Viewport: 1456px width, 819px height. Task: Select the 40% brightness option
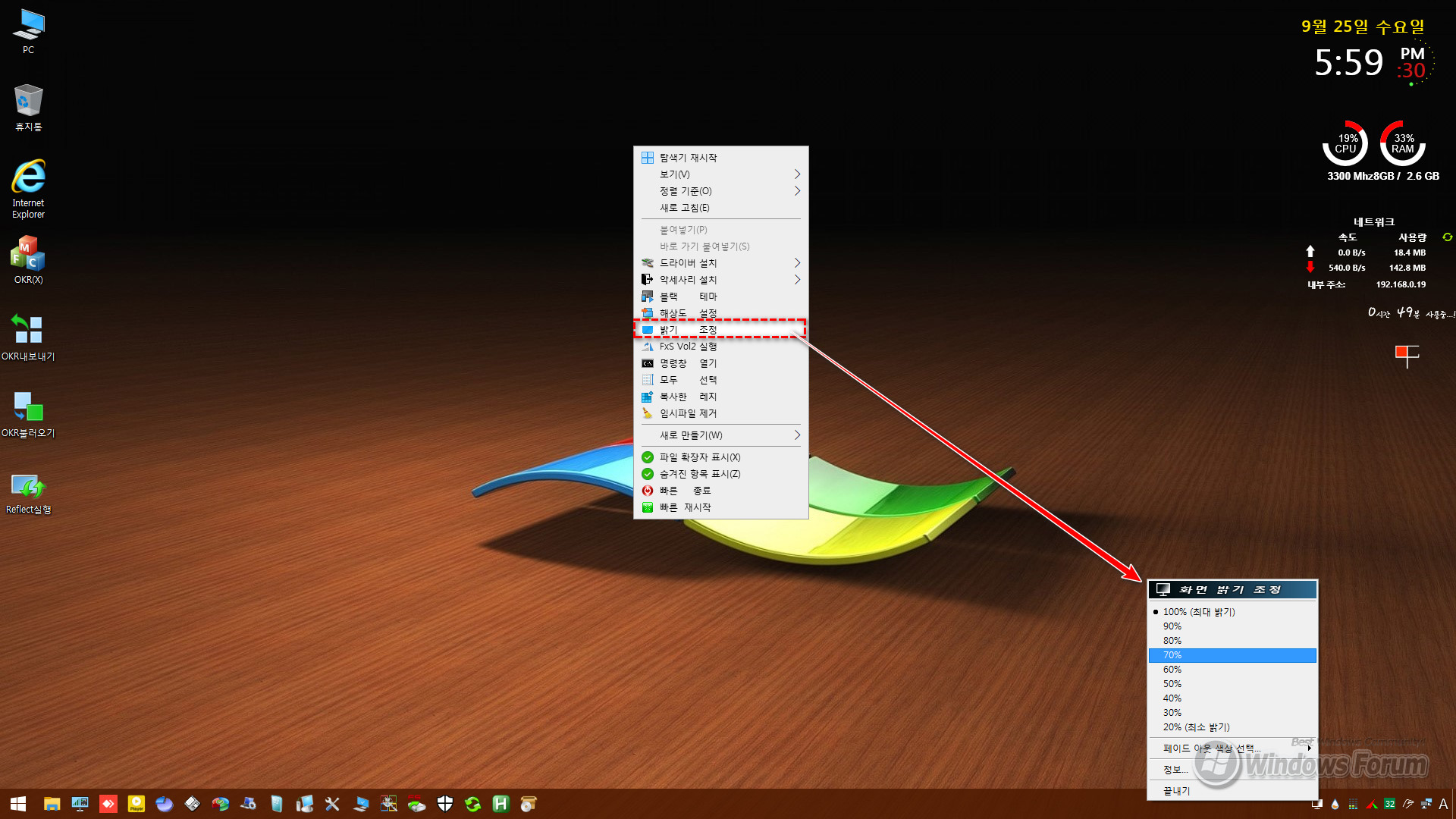coord(1232,698)
